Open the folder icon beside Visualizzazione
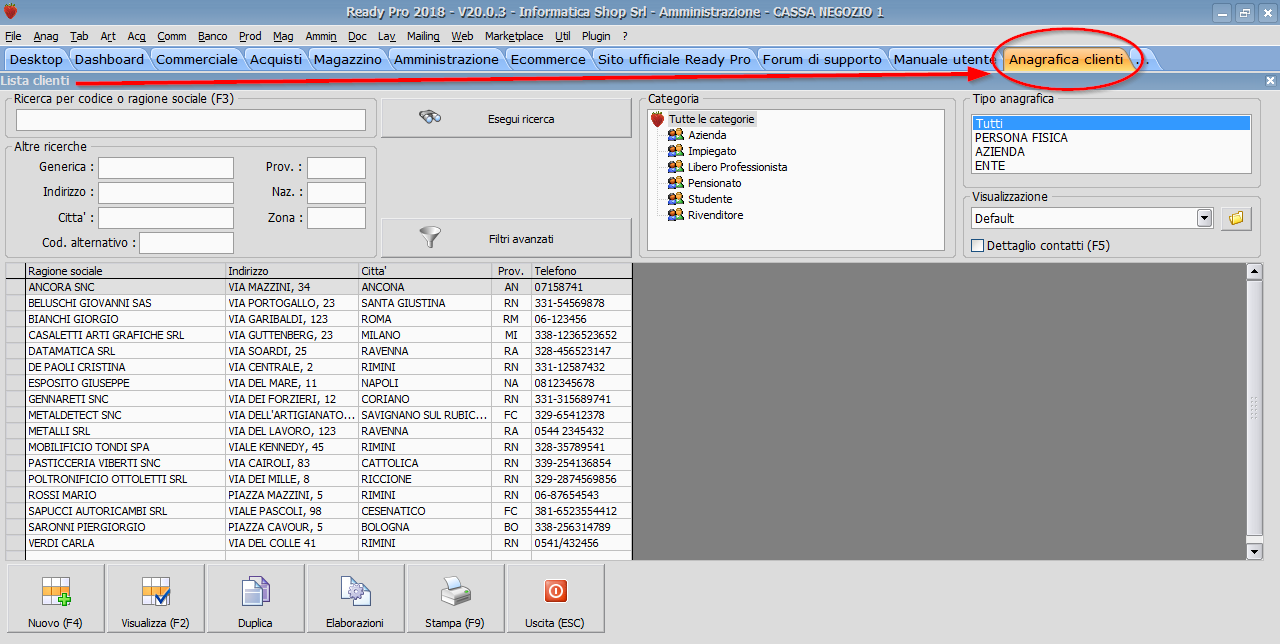Viewport: 1280px width, 644px height. [x=1236, y=217]
